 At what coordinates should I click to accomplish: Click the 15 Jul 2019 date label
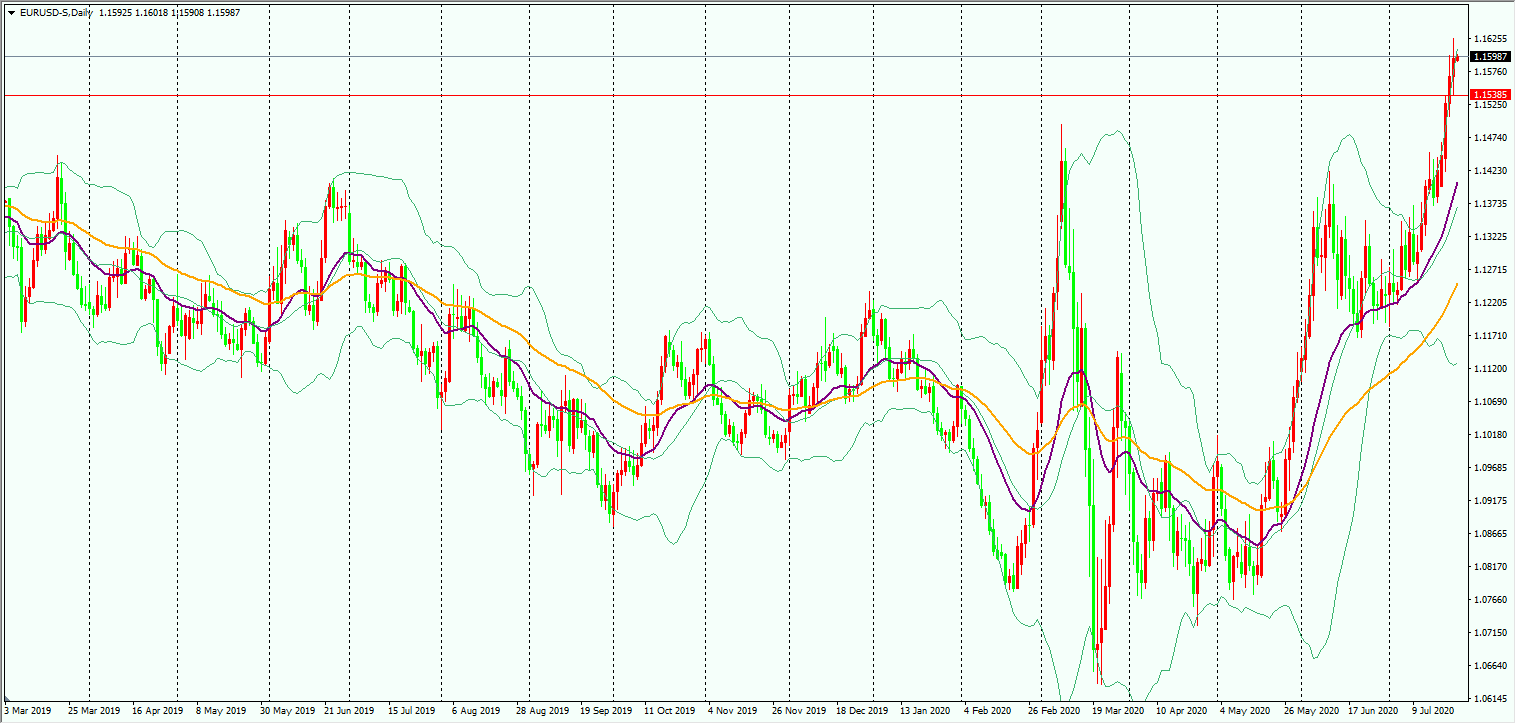412,711
